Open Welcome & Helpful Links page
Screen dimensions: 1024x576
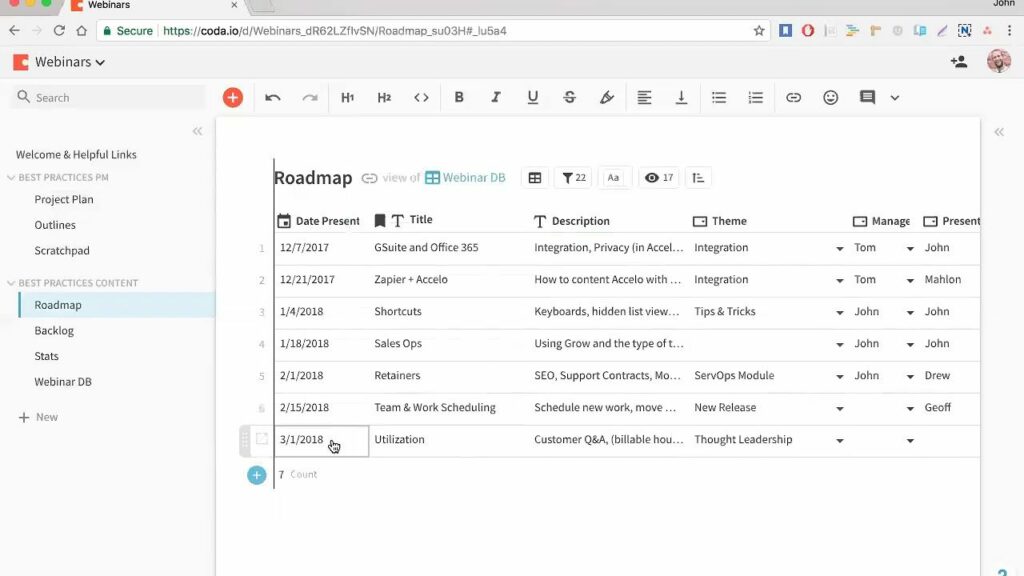tap(76, 154)
